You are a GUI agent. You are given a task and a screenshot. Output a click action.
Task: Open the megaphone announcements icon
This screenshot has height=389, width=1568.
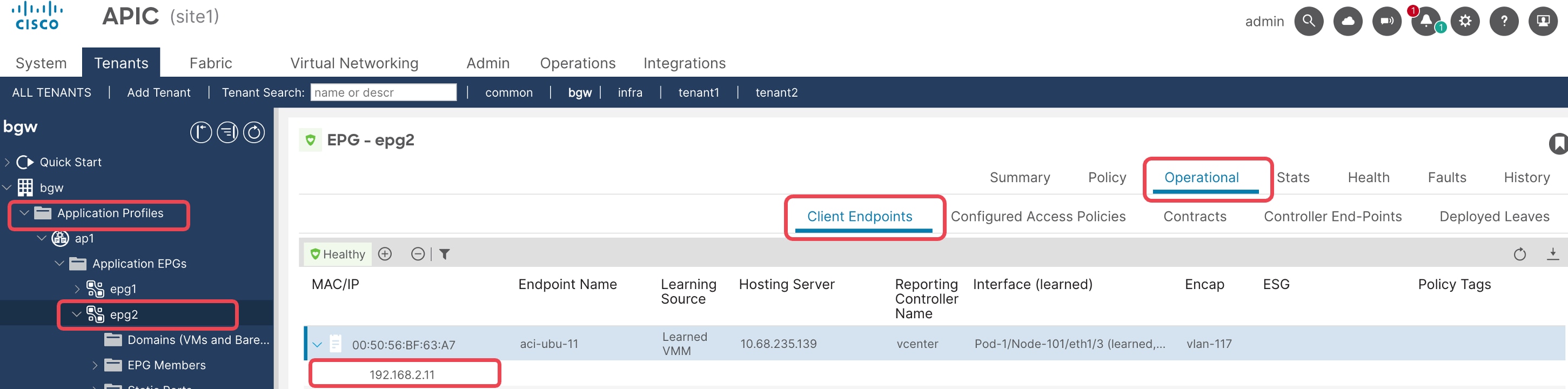point(1386,21)
